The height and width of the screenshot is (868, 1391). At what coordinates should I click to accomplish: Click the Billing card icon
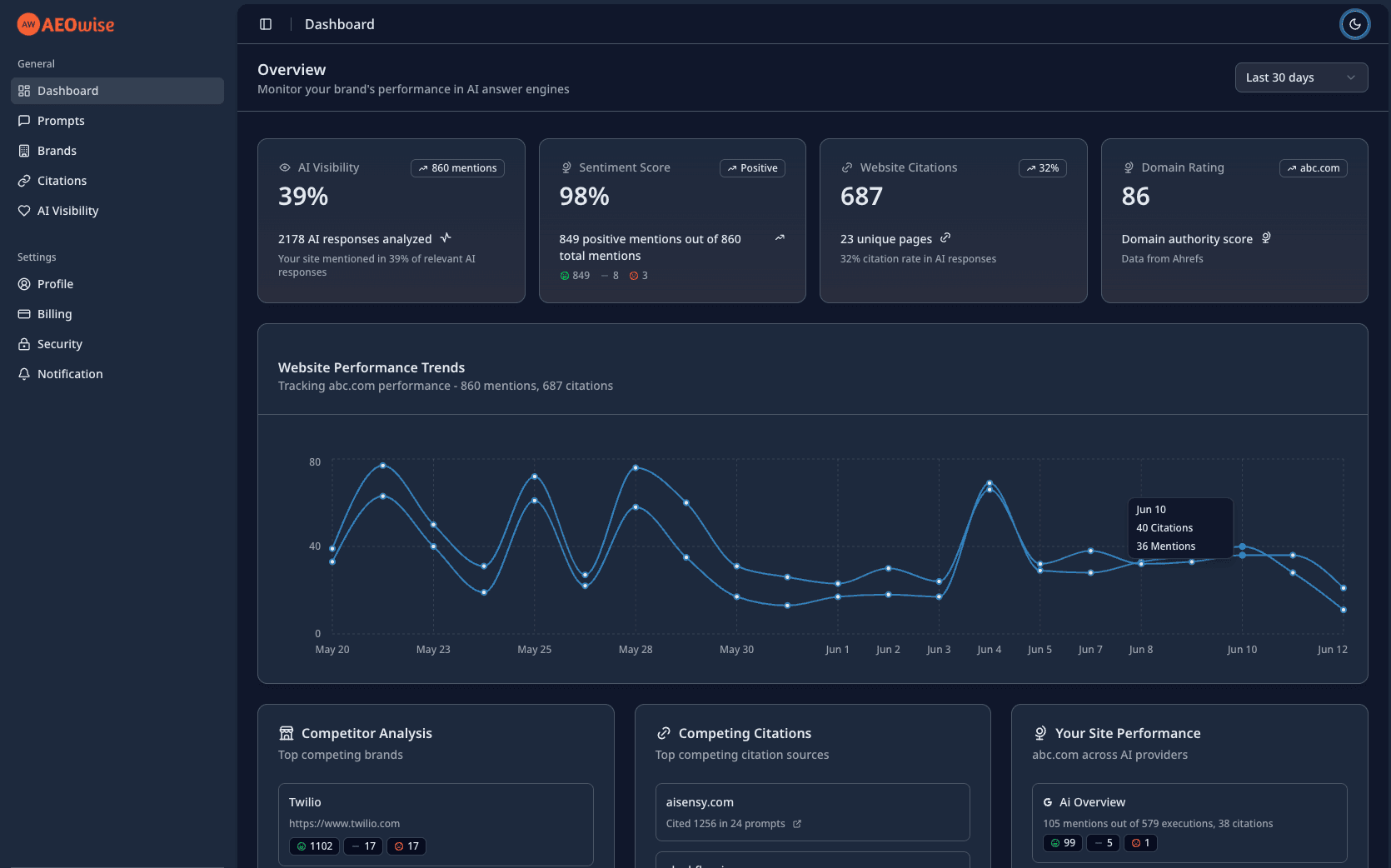coord(24,314)
